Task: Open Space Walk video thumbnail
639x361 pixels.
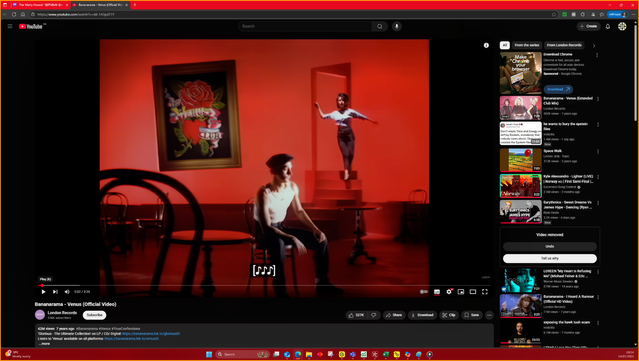Action: click(520, 160)
